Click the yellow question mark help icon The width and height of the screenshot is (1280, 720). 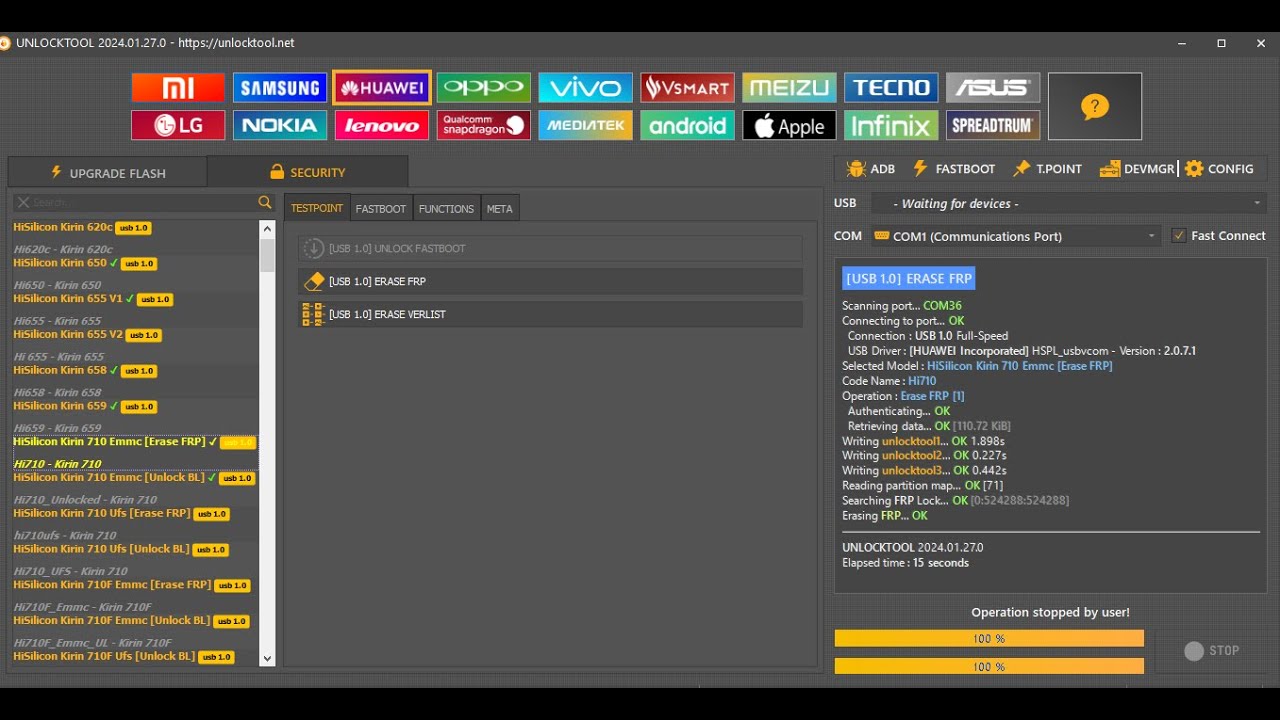pos(1095,106)
